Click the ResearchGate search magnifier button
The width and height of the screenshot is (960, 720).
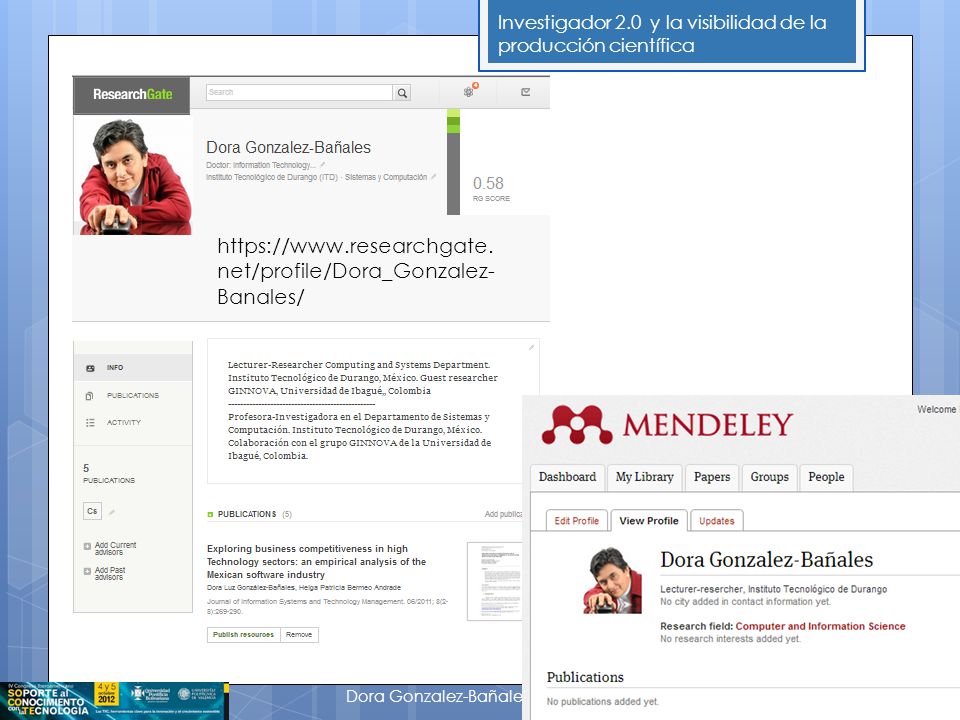click(x=402, y=92)
